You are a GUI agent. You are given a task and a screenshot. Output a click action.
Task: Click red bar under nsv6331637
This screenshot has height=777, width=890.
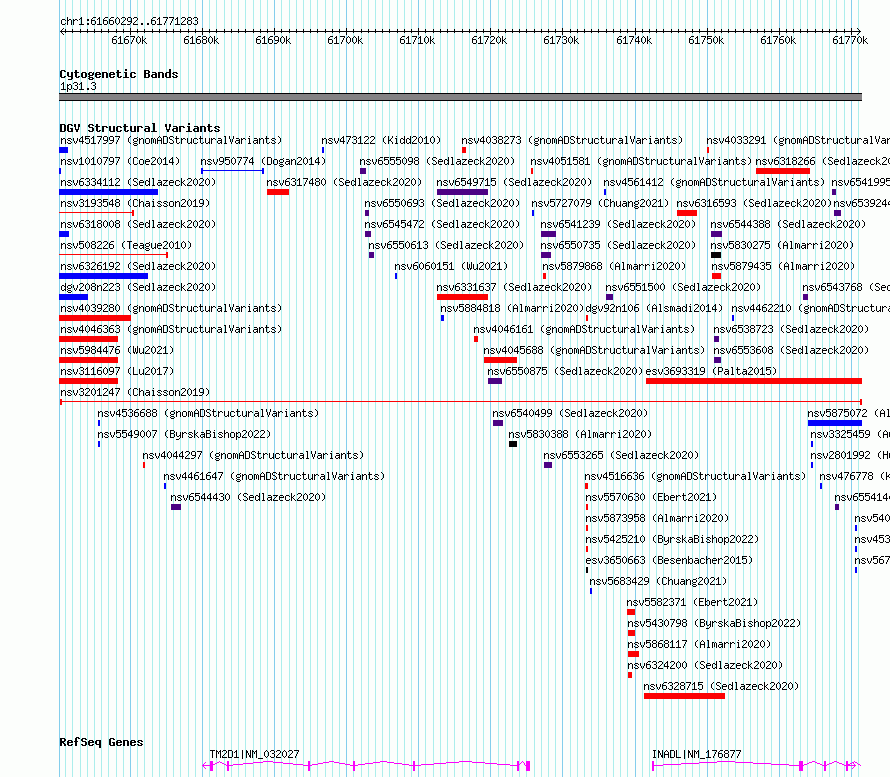click(x=462, y=297)
